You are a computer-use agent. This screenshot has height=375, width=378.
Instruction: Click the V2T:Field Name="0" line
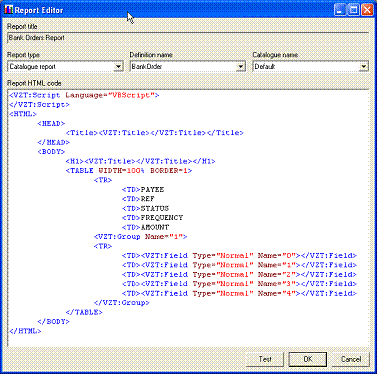tap(239, 256)
